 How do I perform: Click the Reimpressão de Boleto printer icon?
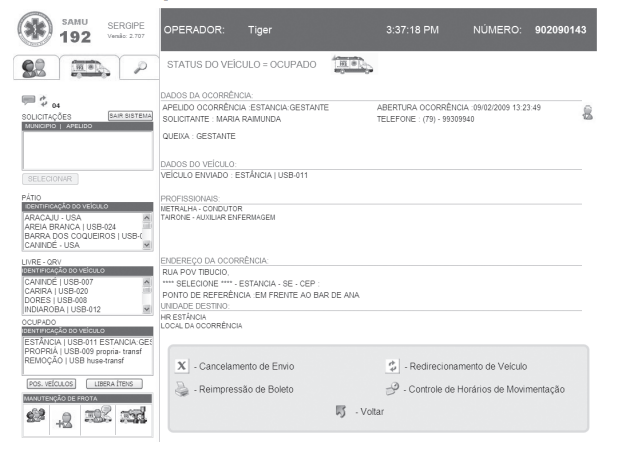pyautogui.click(x=181, y=389)
